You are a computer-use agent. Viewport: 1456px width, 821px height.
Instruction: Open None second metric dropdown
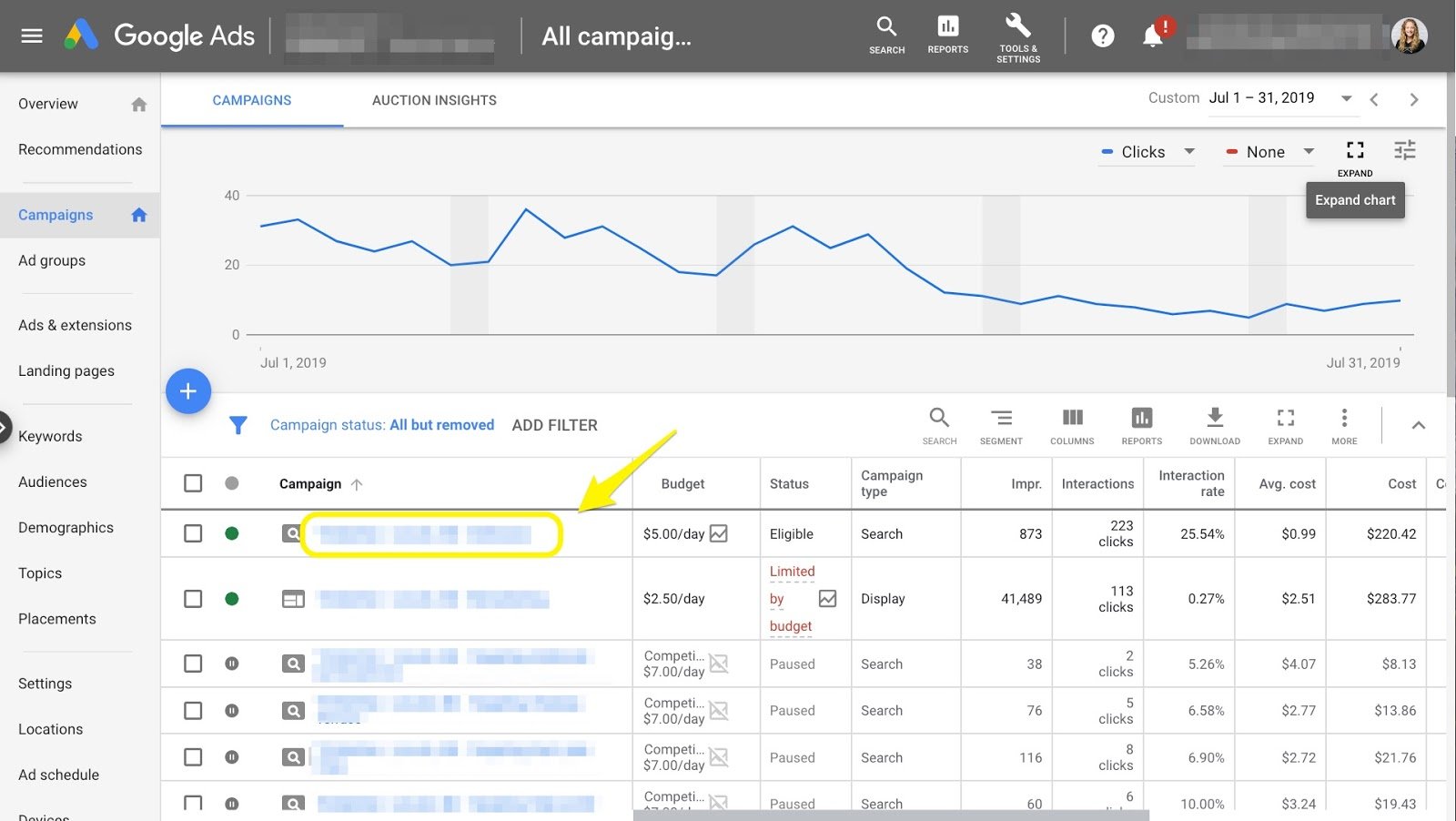1270,152
